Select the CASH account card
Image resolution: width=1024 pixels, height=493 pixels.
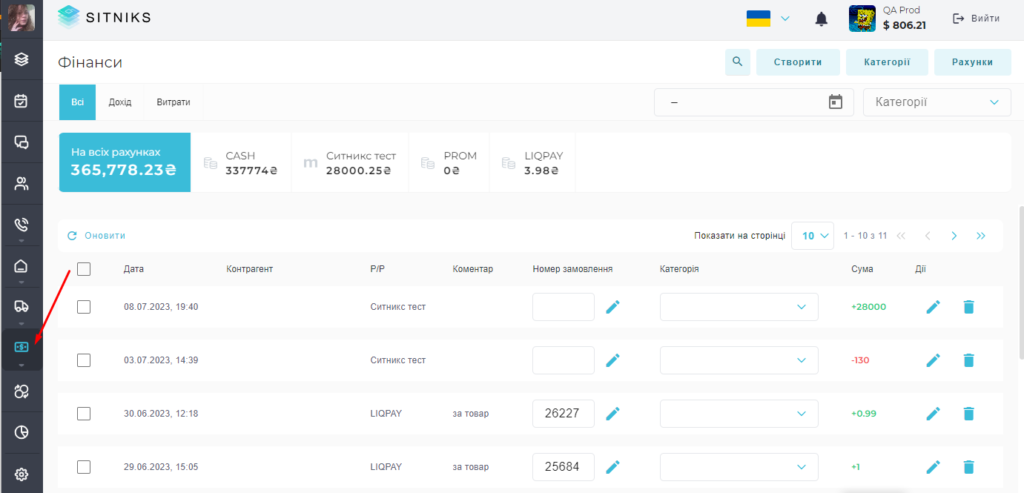(x=241, y=163)
